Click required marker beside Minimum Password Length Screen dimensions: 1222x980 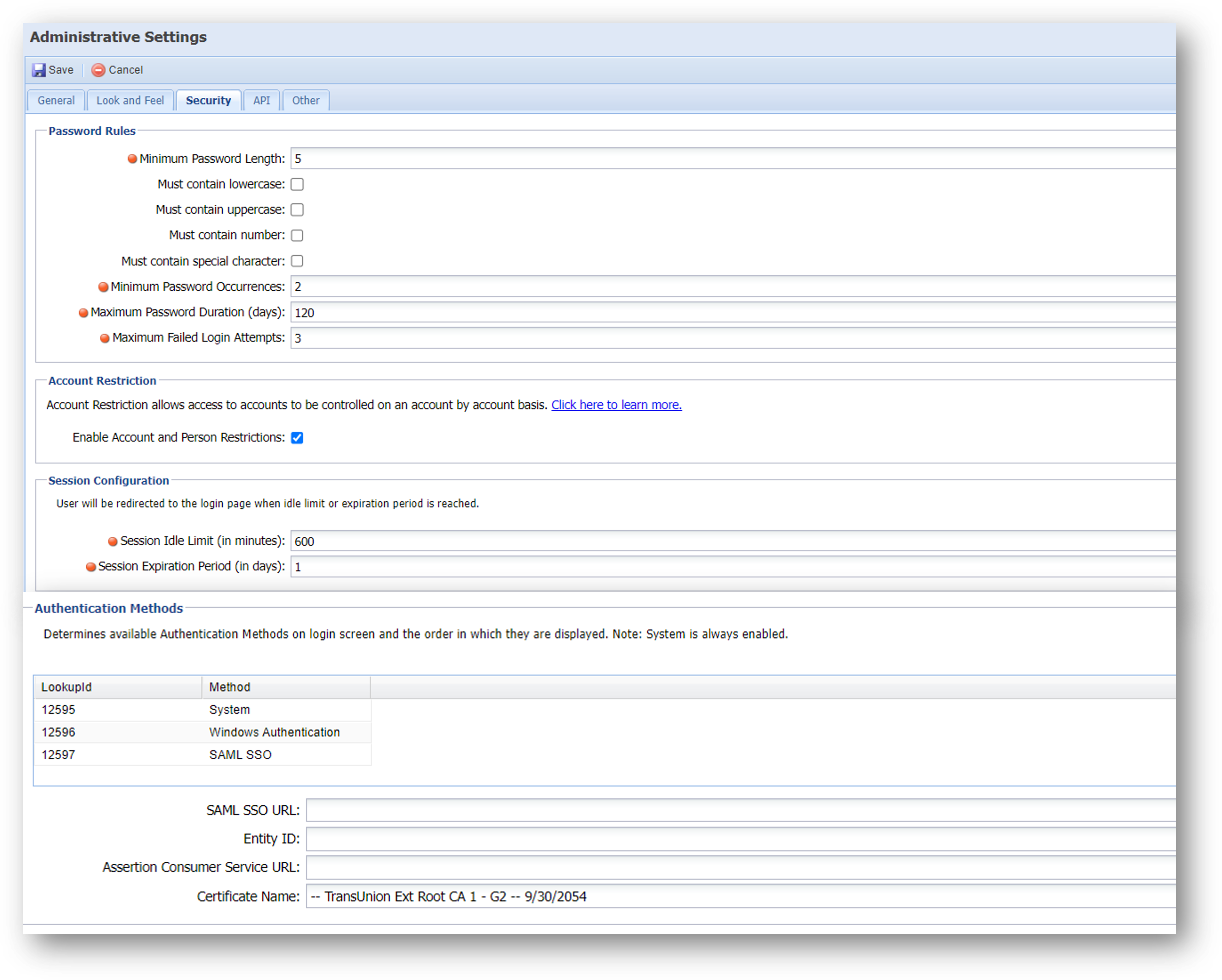click(x=132, y=159)
